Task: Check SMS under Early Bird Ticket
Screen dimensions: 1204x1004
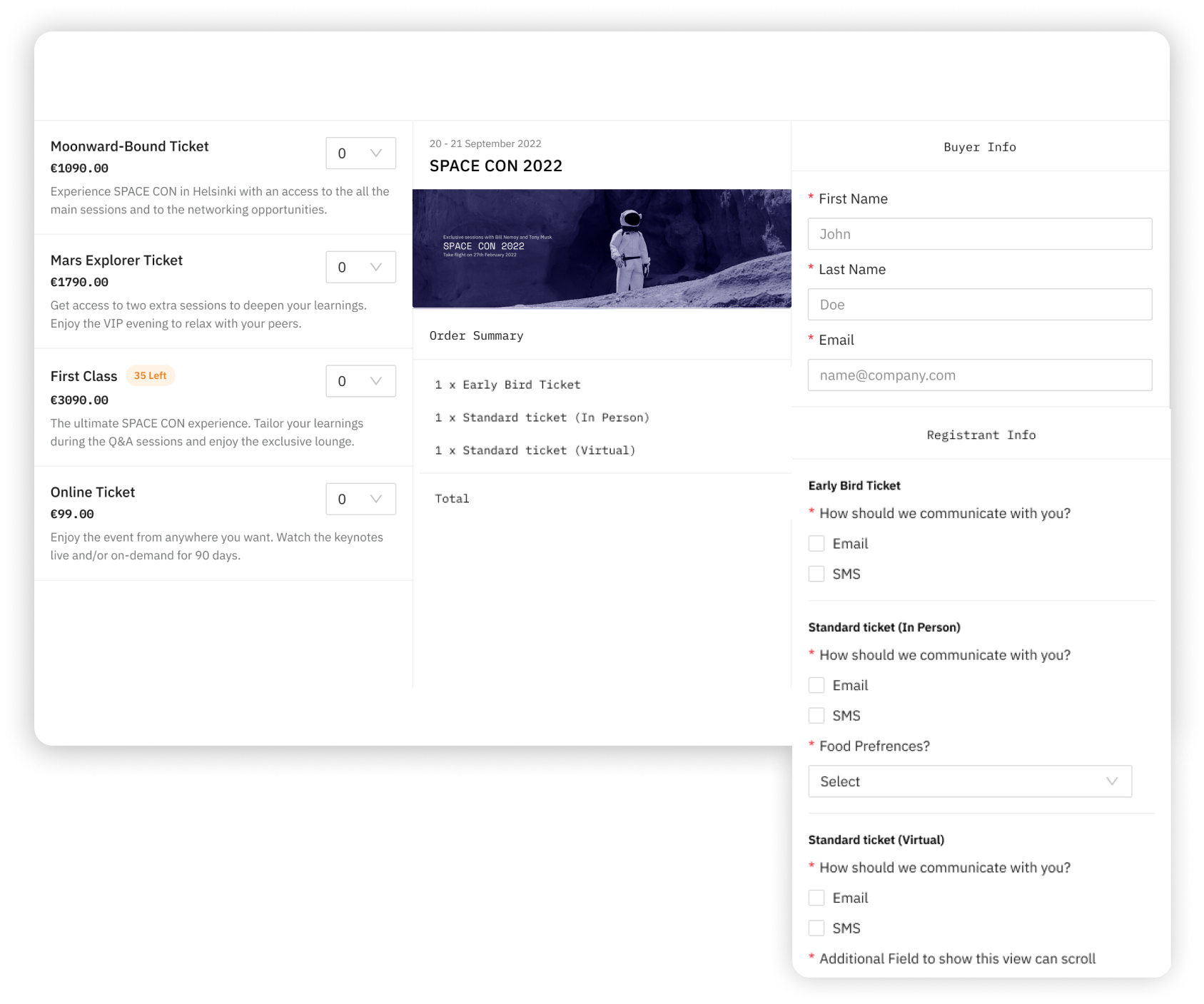Action: coord(816,574)
